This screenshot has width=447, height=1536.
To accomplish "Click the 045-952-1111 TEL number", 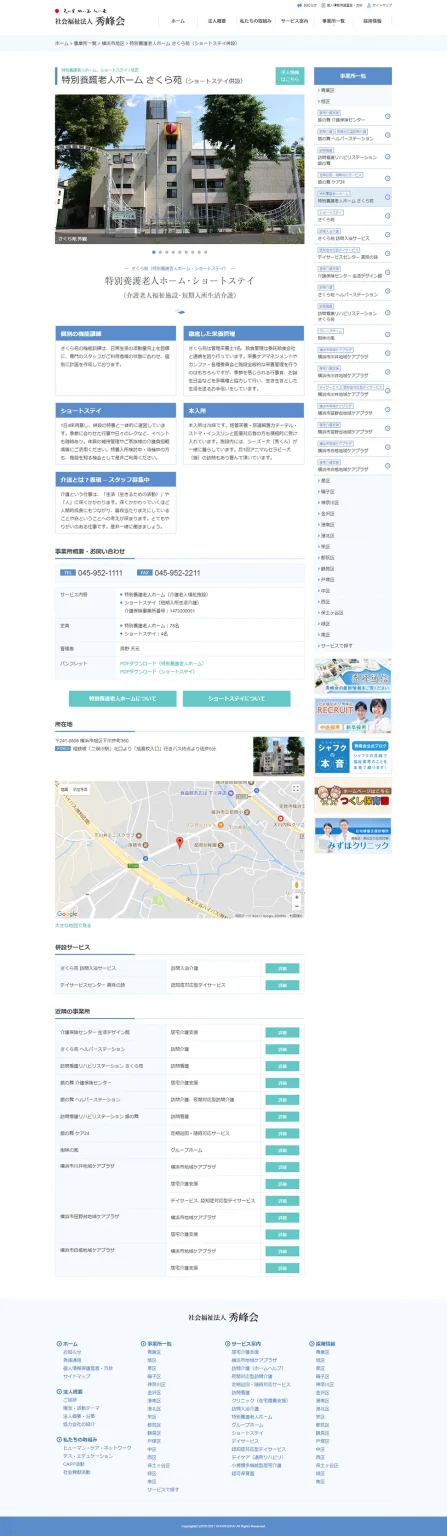I will click(100, 573).
